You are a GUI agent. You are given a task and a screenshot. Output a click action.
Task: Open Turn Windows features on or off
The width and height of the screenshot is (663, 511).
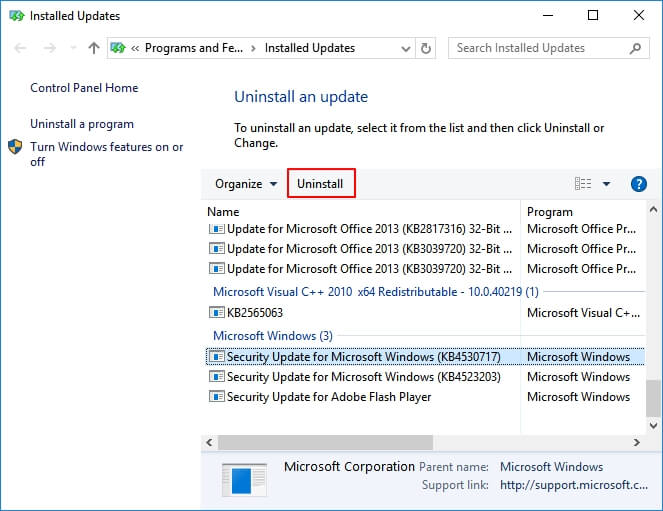click(x=106, y=154)
